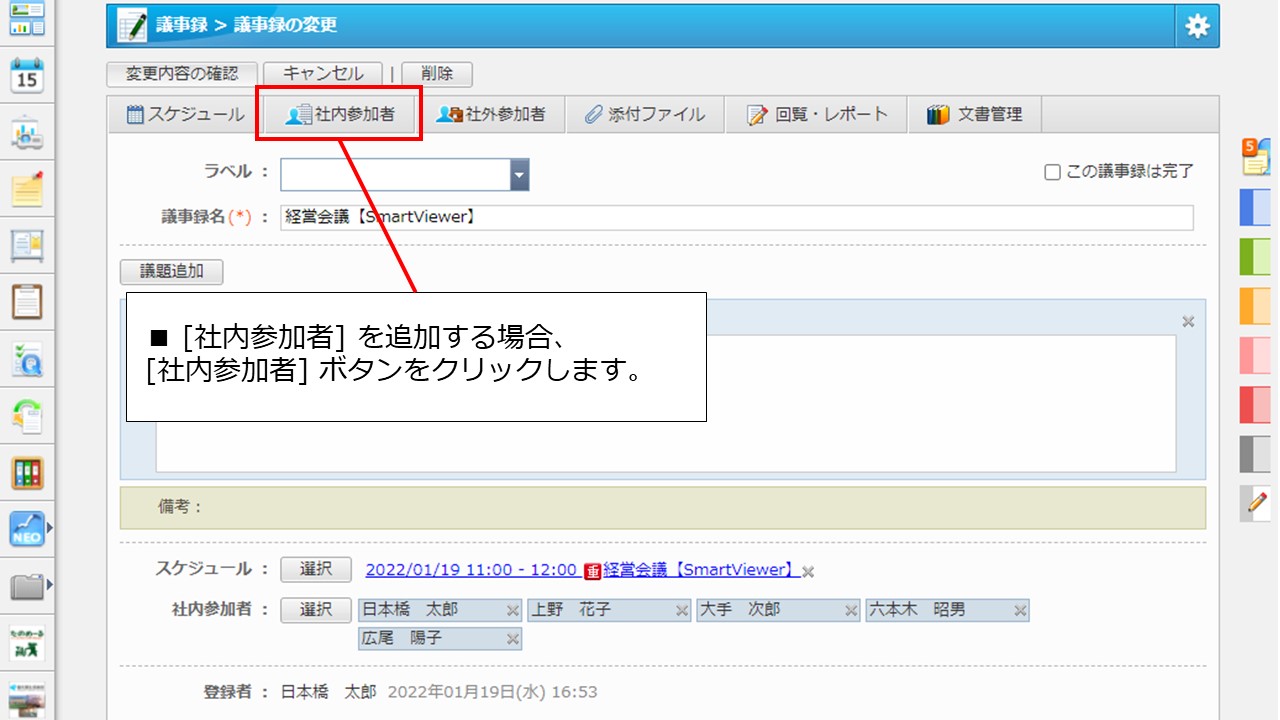This screenshot has width=1280, height=720.
Task: Expand the folder icon submenu arrow
Action: (x=50, y=585)
